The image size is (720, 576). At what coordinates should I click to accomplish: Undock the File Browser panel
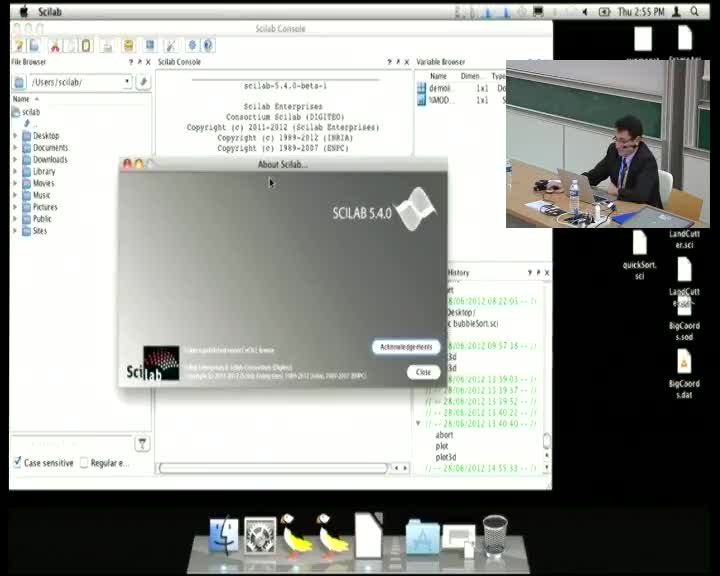140,62
